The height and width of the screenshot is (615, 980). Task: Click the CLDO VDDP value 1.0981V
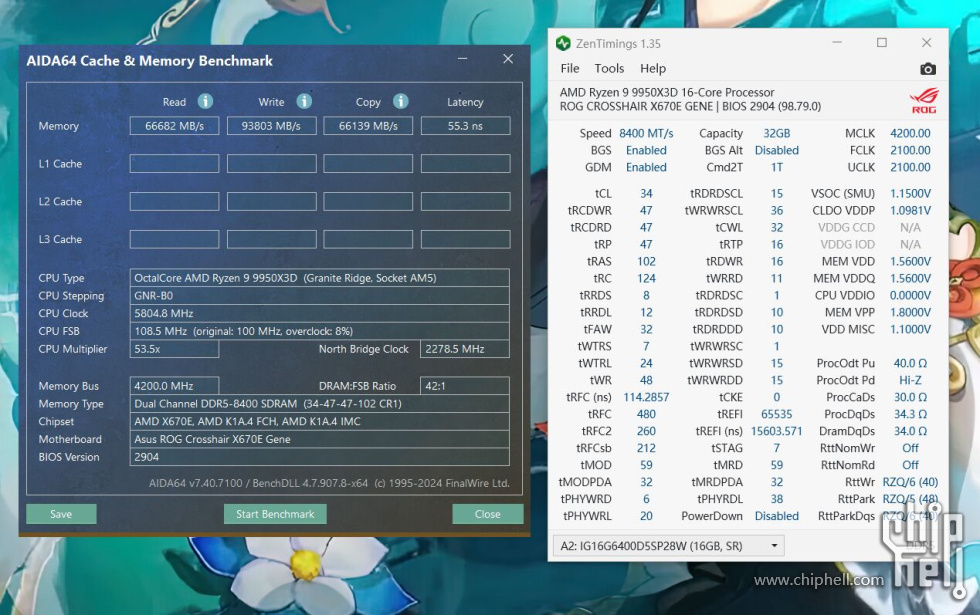910,210
